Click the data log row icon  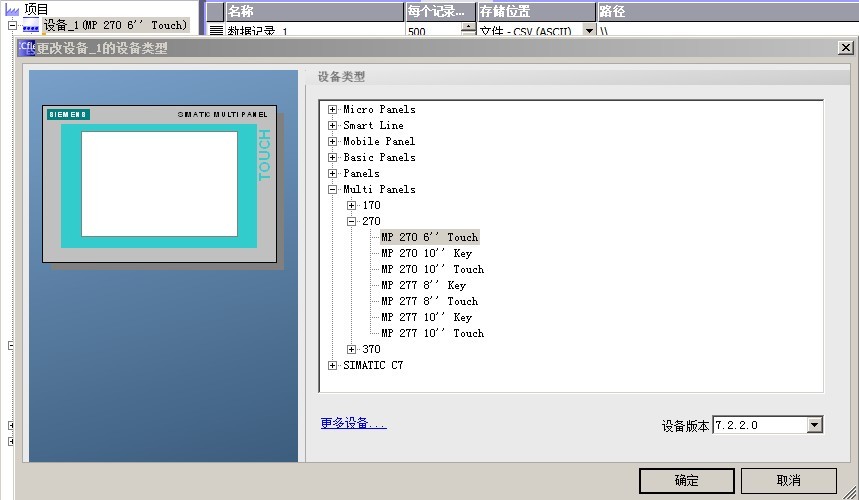[216, 31]
